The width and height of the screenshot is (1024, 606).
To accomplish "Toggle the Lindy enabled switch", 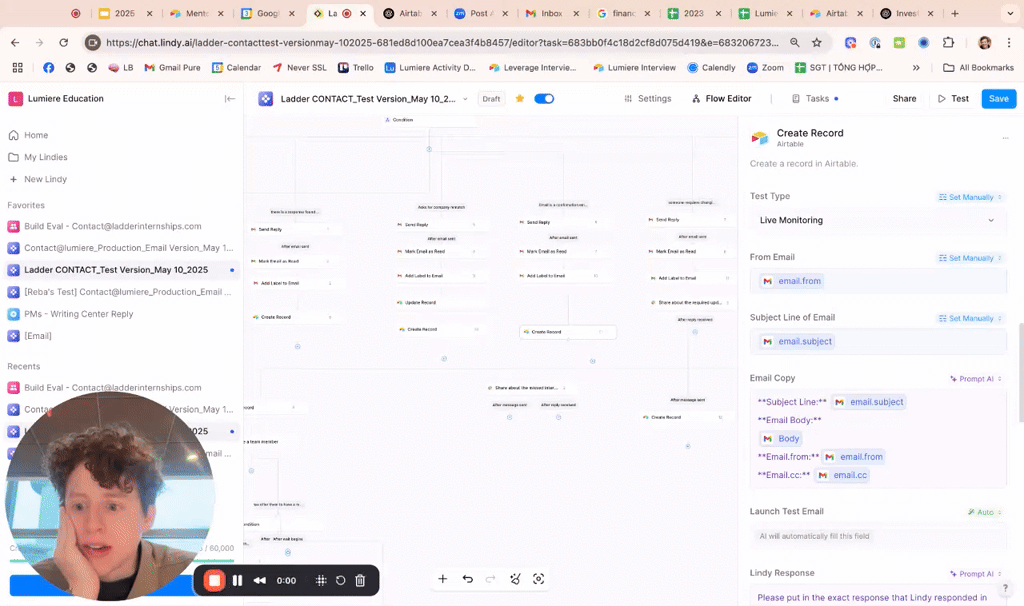I will (x=544, y=99).
